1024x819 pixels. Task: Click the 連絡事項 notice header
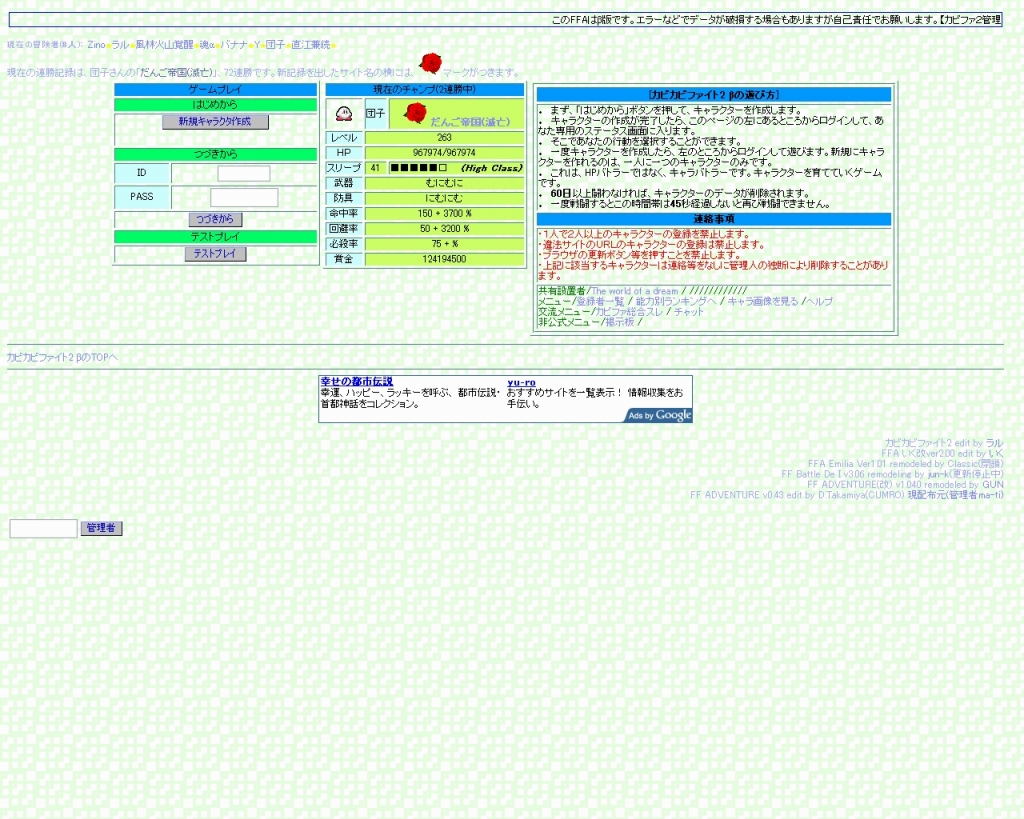tap(714, 219)
